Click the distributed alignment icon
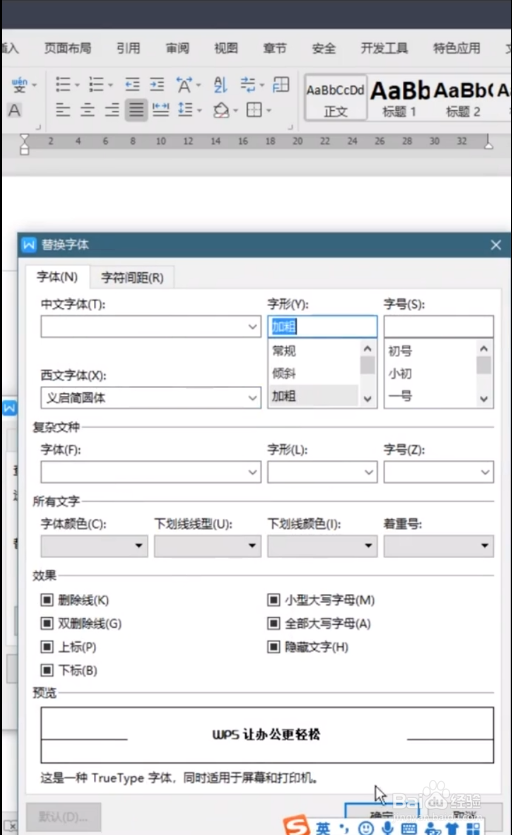Viewport: 512px width, 835px height. click(x=160, y=110)
